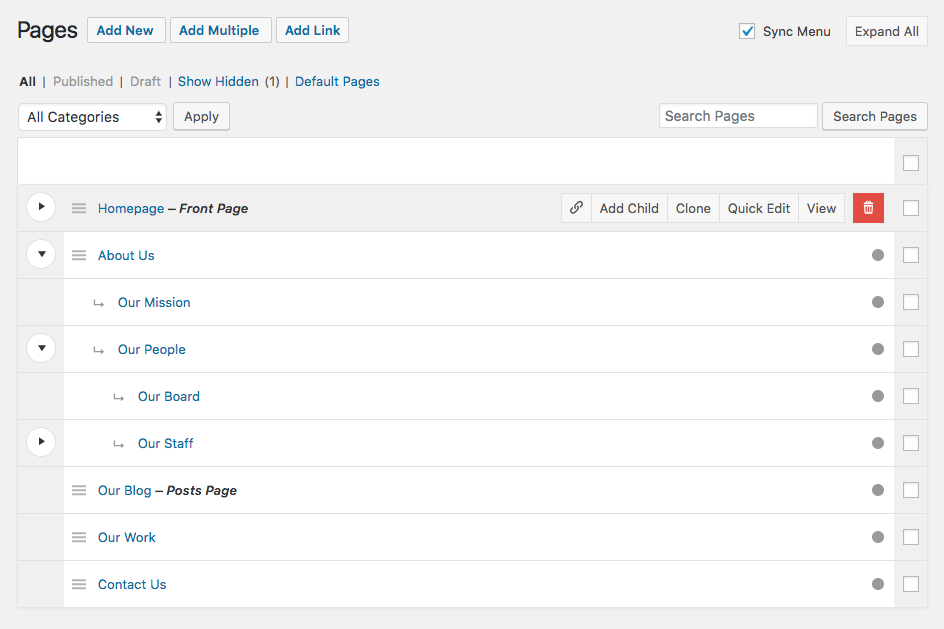Collapse the About Us page tree
This screenshot has width=944, height=629.
pos(41,255)
